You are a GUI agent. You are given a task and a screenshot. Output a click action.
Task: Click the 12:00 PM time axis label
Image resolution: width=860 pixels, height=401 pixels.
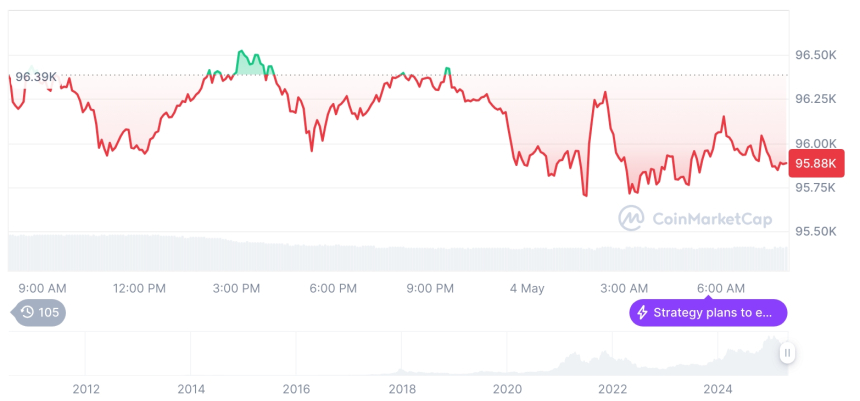click(x=139, y=288)
